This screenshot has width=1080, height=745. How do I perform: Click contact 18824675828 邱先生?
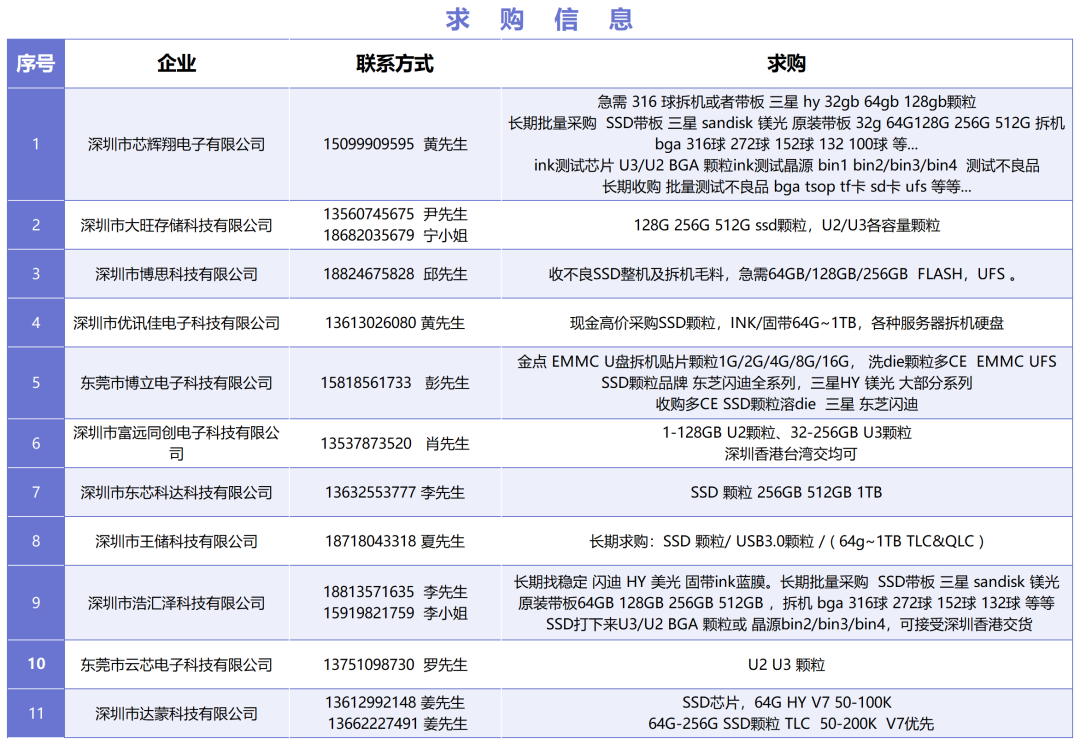pos(395,275)
